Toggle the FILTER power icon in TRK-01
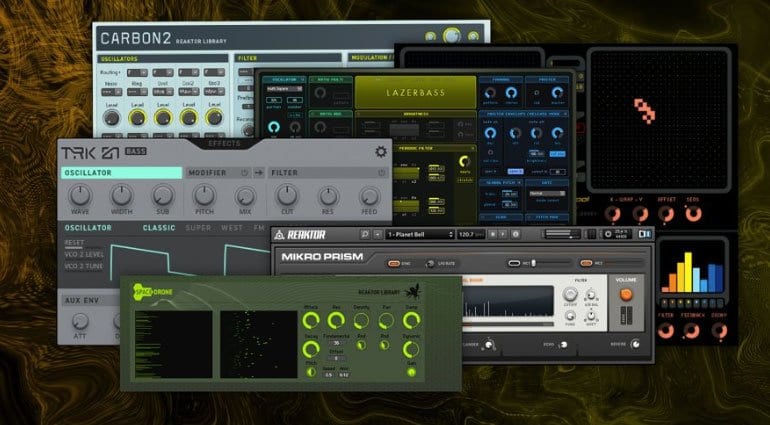 [x=382, y=172]
